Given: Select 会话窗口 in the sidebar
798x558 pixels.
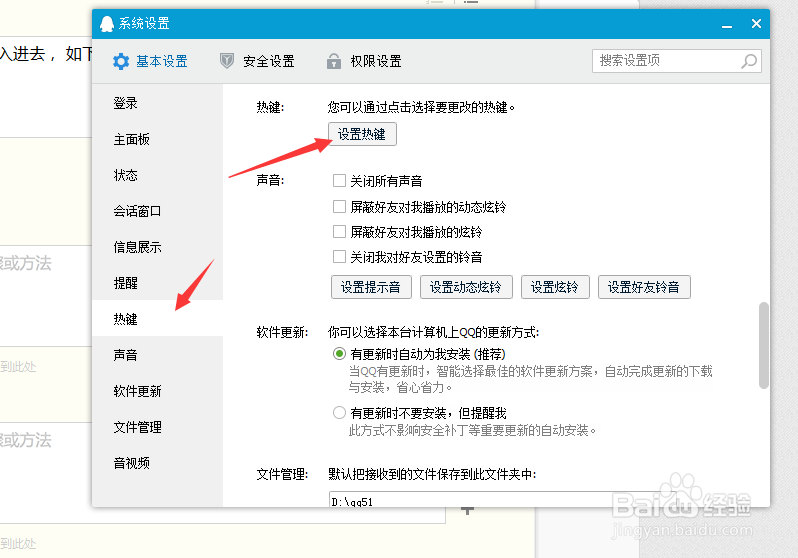Looking at the screenshot, I should coord(158,211).
